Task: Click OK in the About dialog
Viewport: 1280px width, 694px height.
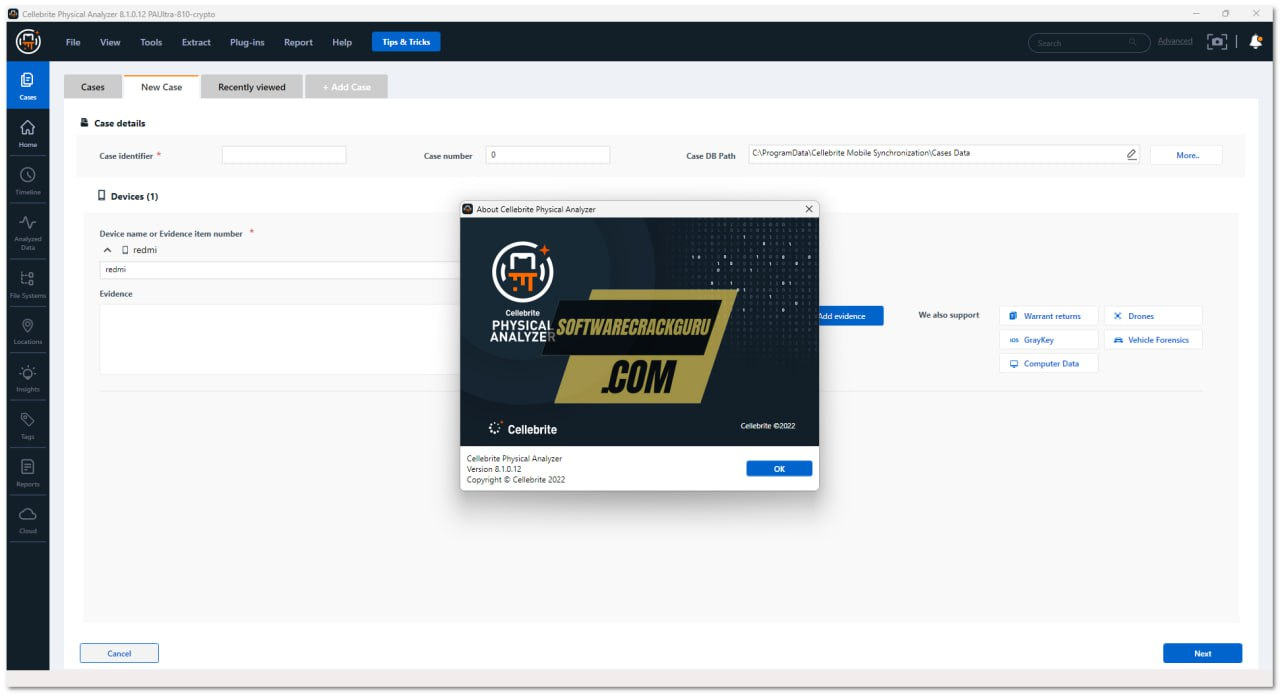Action: 779,468
